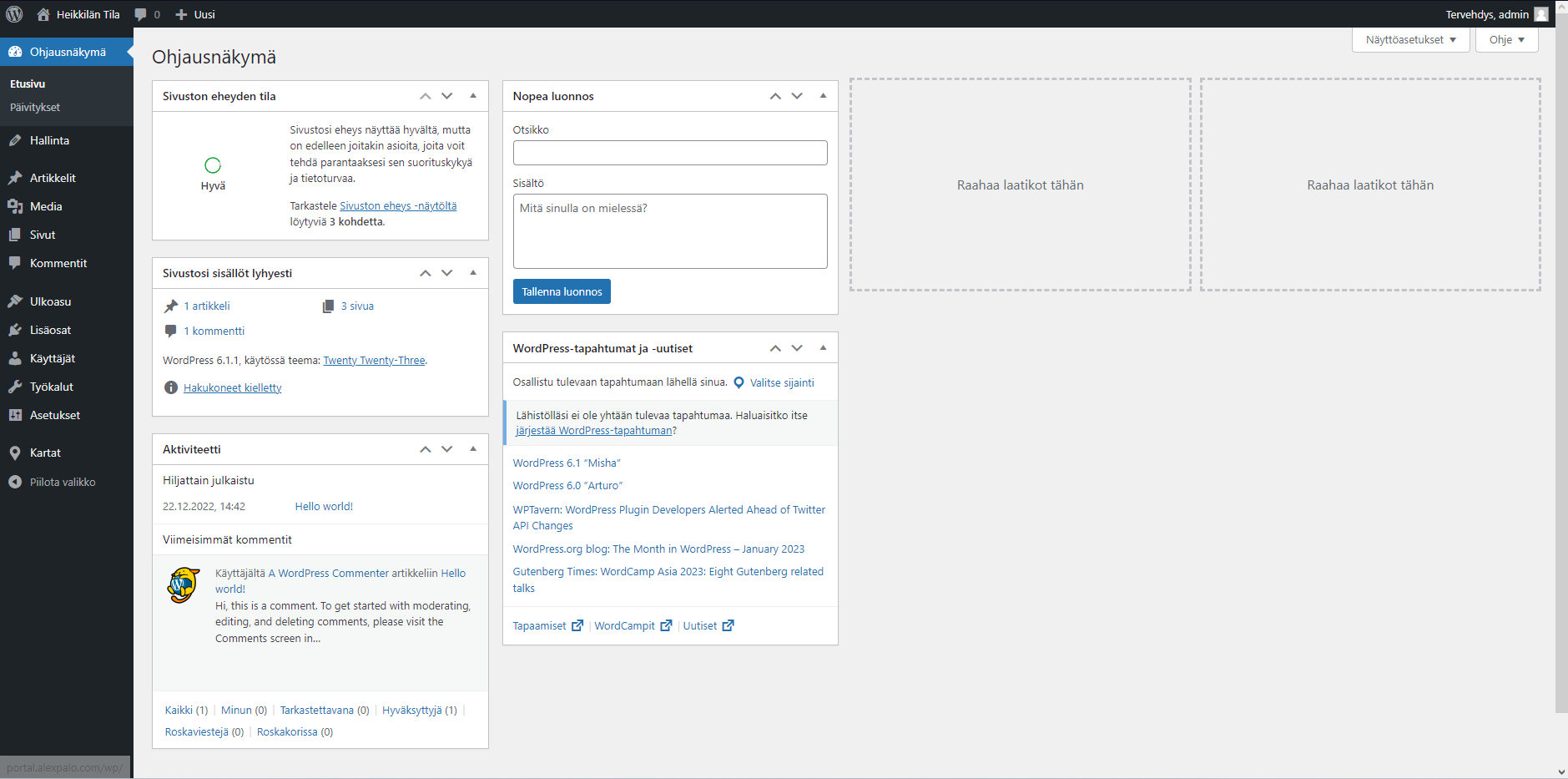1568x779 pixels.
Task: Click the Kommentit speech bubble icon
Action: pos(15,263)
